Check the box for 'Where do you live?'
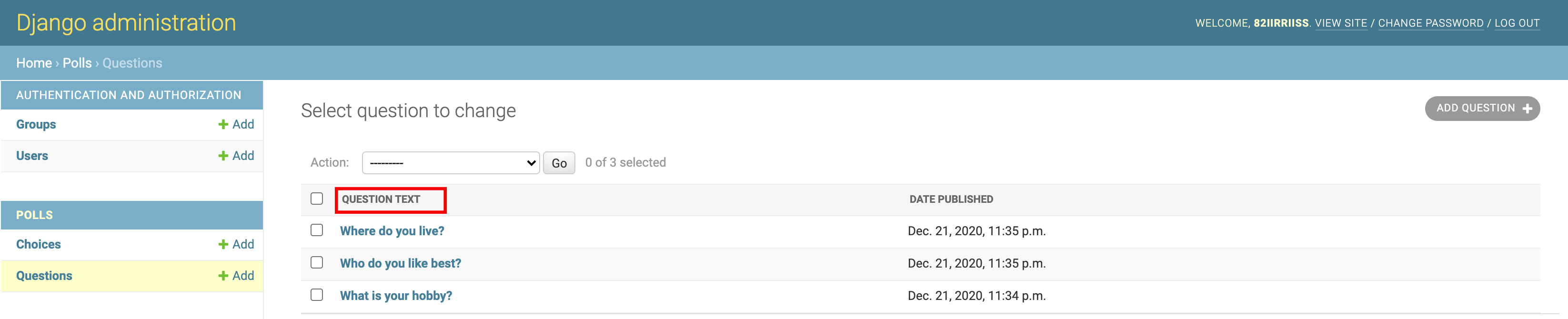The width and height of the screenshot is (1568, 319). 317,230
